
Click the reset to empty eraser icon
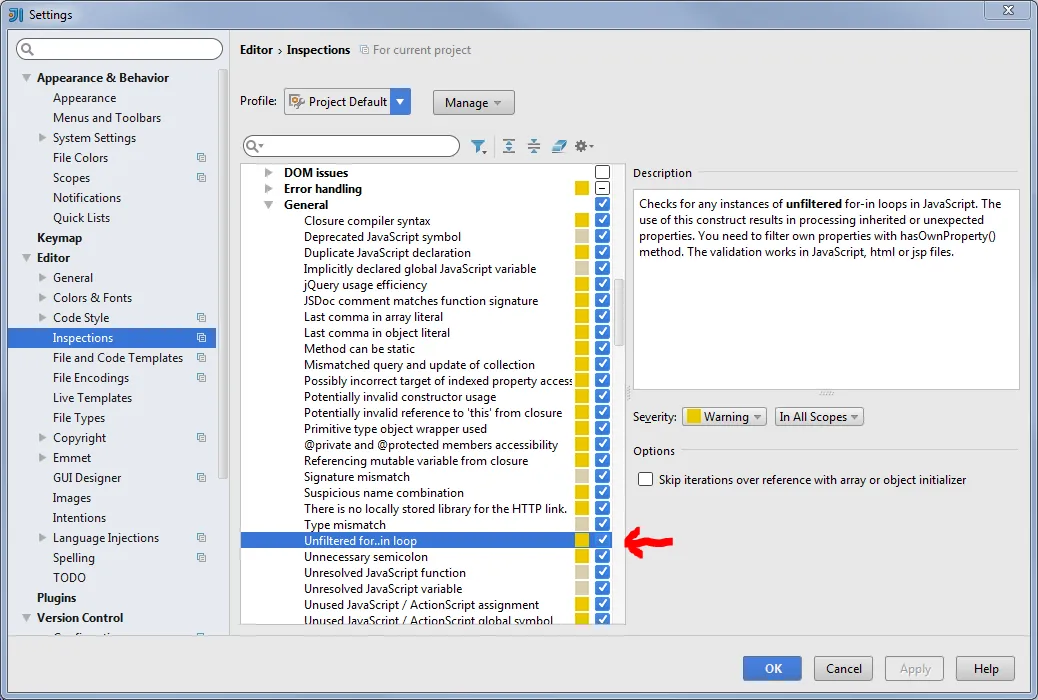[x=559, y=146]
